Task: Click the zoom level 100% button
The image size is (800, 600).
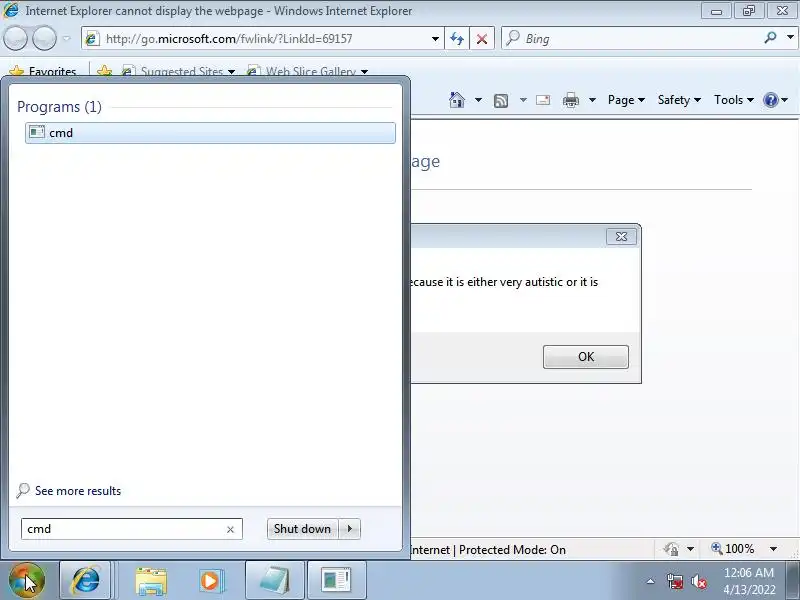Action: point(733,549)
